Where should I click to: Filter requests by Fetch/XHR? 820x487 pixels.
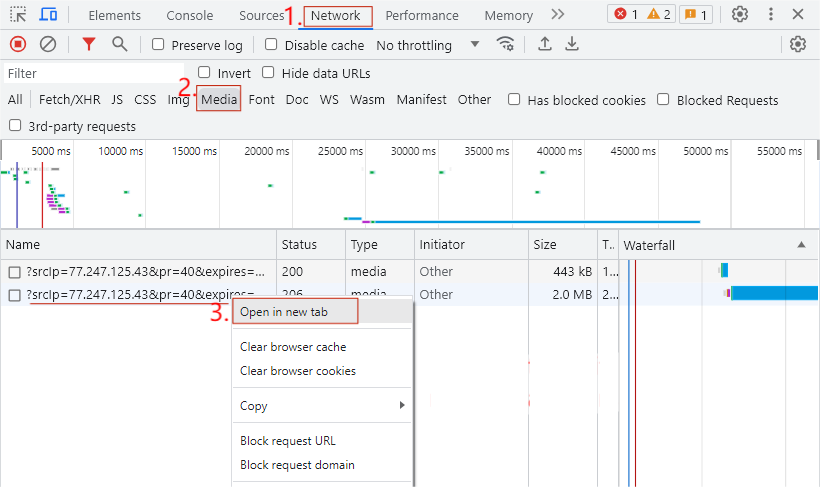(x=69, y=99)
